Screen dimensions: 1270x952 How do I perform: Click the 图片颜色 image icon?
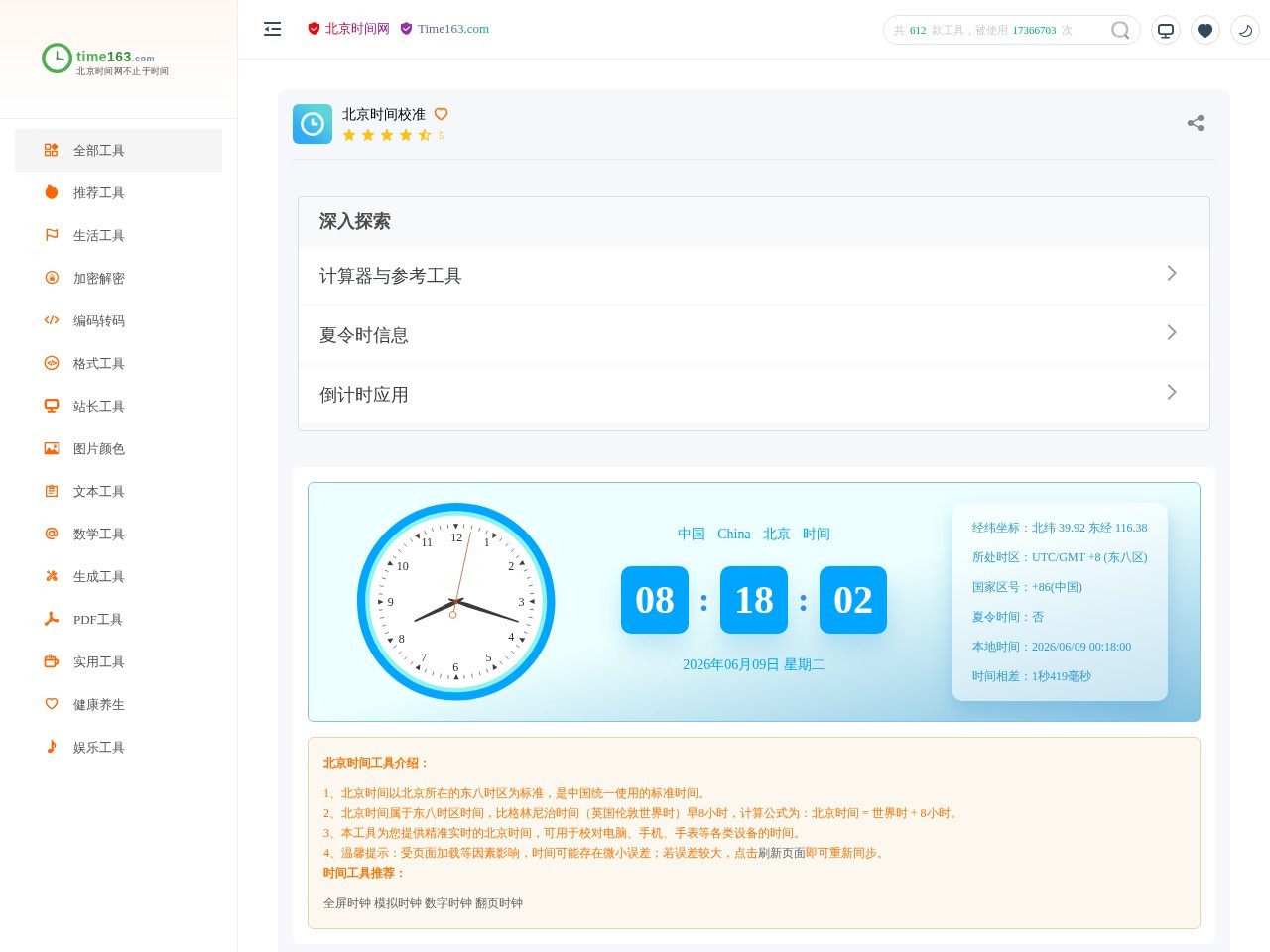coord(52,448)
